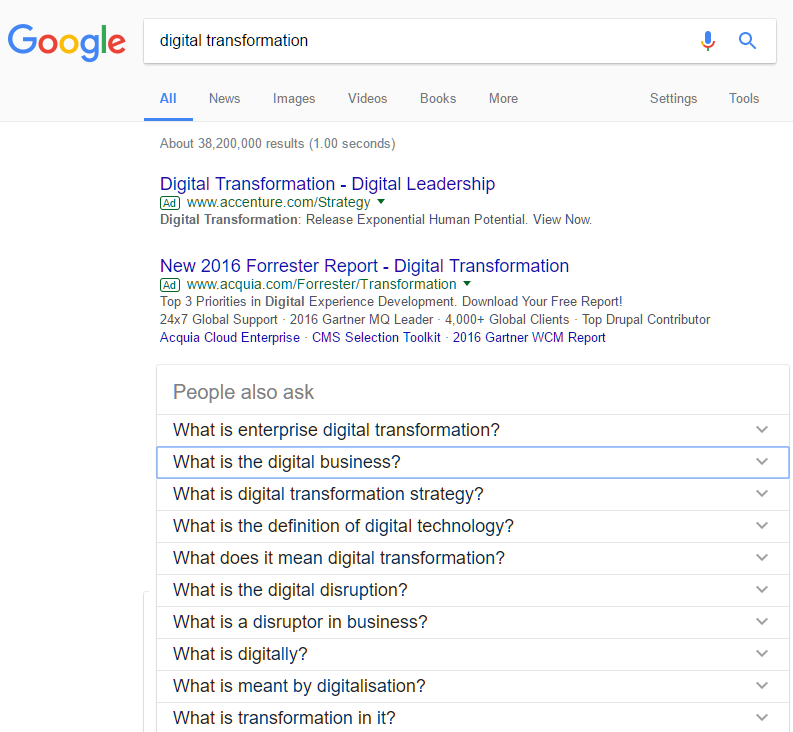Expand "What is the digital disruption?"
The height and width of the screenshot is (732, 793).
[762, 590]
